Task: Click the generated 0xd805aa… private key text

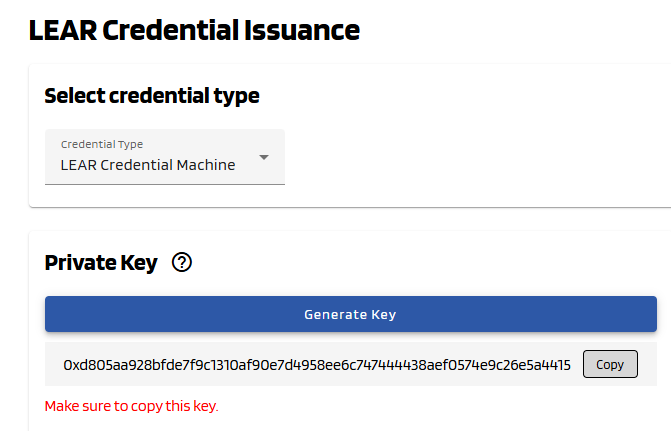Action: tap(317, 365)
